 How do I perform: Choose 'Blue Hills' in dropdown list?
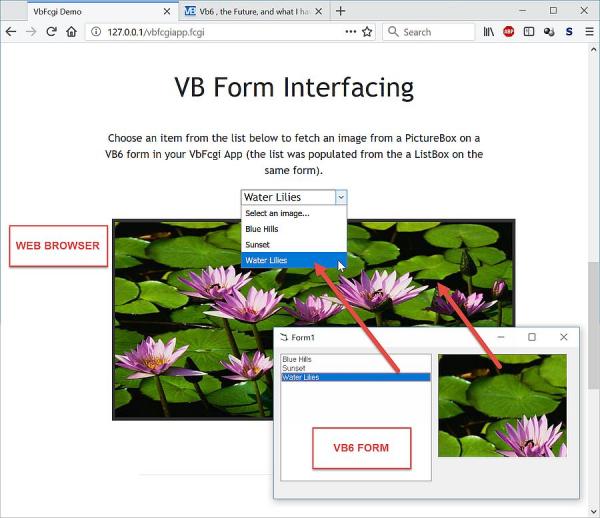(294, 229)
